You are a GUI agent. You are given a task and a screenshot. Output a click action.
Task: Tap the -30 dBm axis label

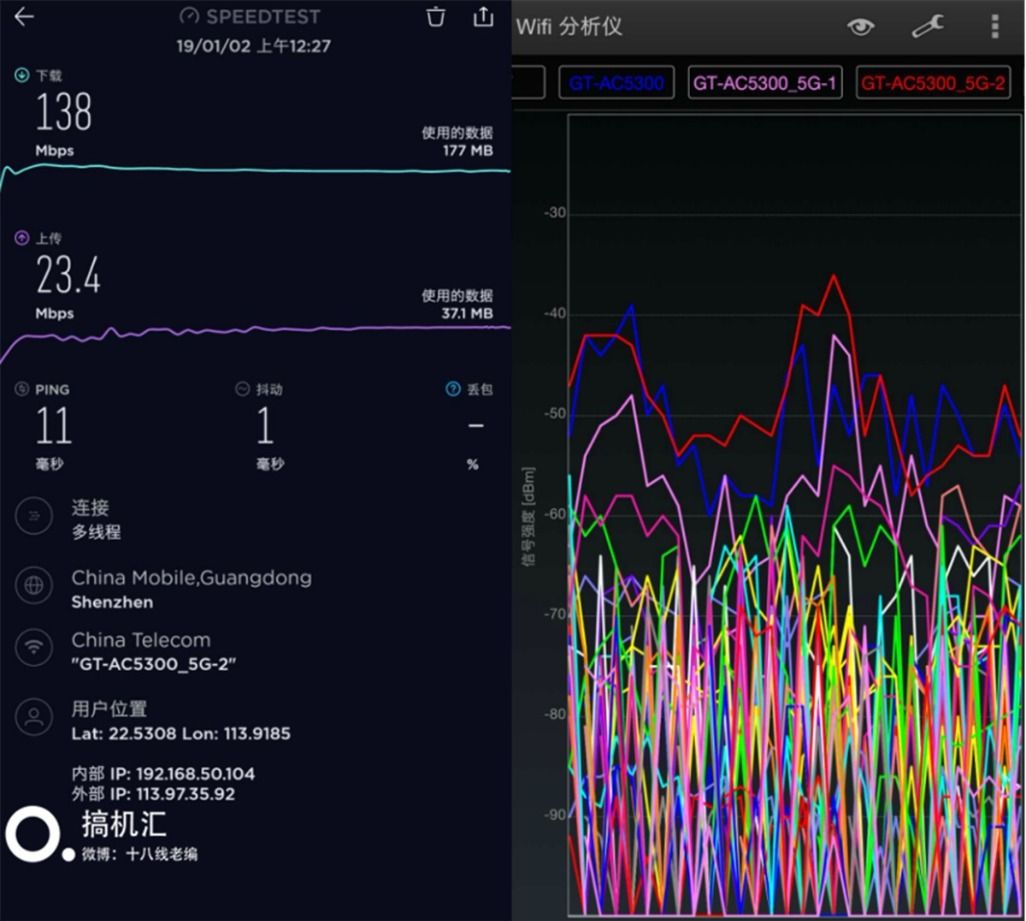[x=555, y=213]
